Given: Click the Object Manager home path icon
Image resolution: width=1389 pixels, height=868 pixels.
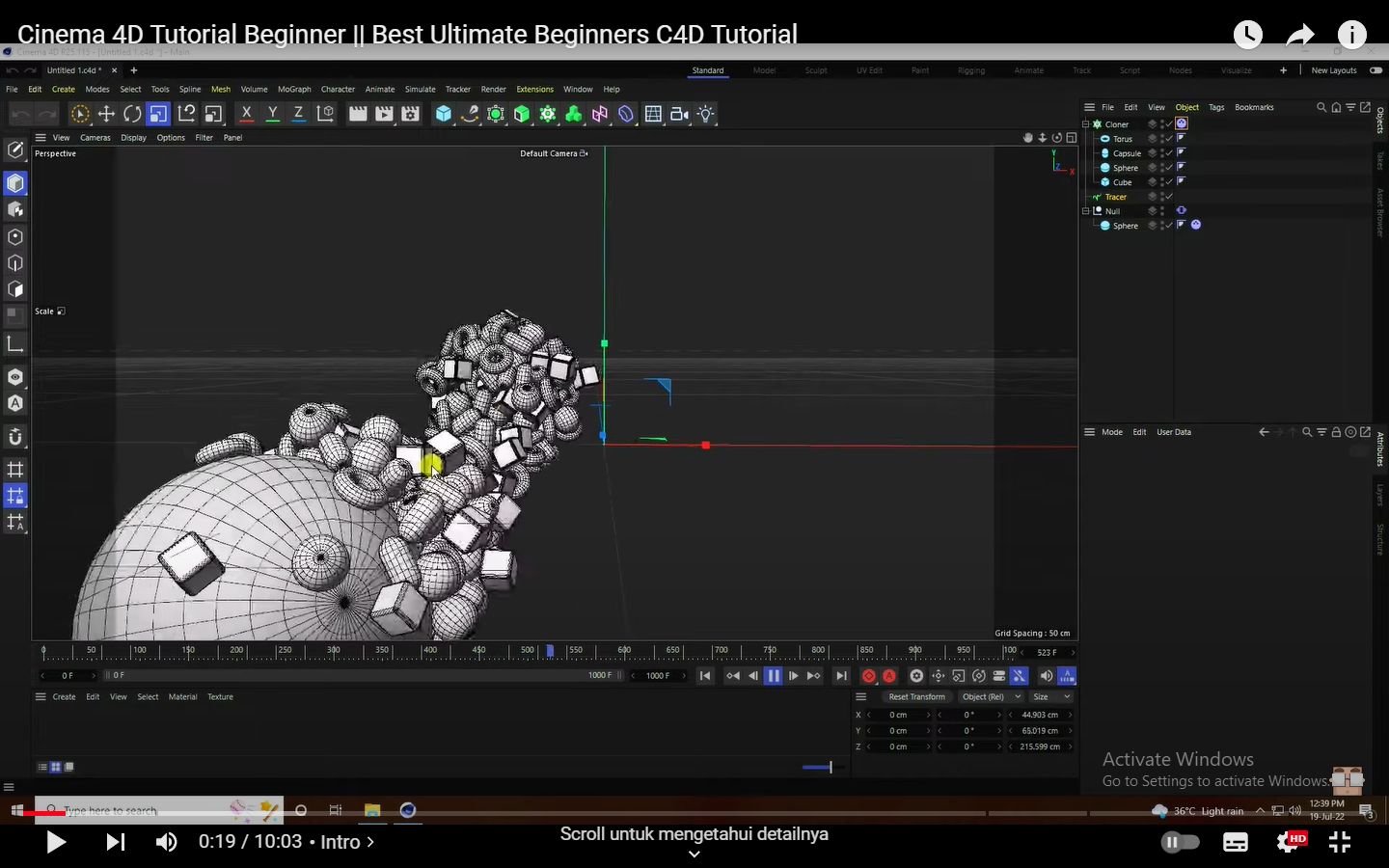Looking at the screenshot, I should pos(1336,107).
